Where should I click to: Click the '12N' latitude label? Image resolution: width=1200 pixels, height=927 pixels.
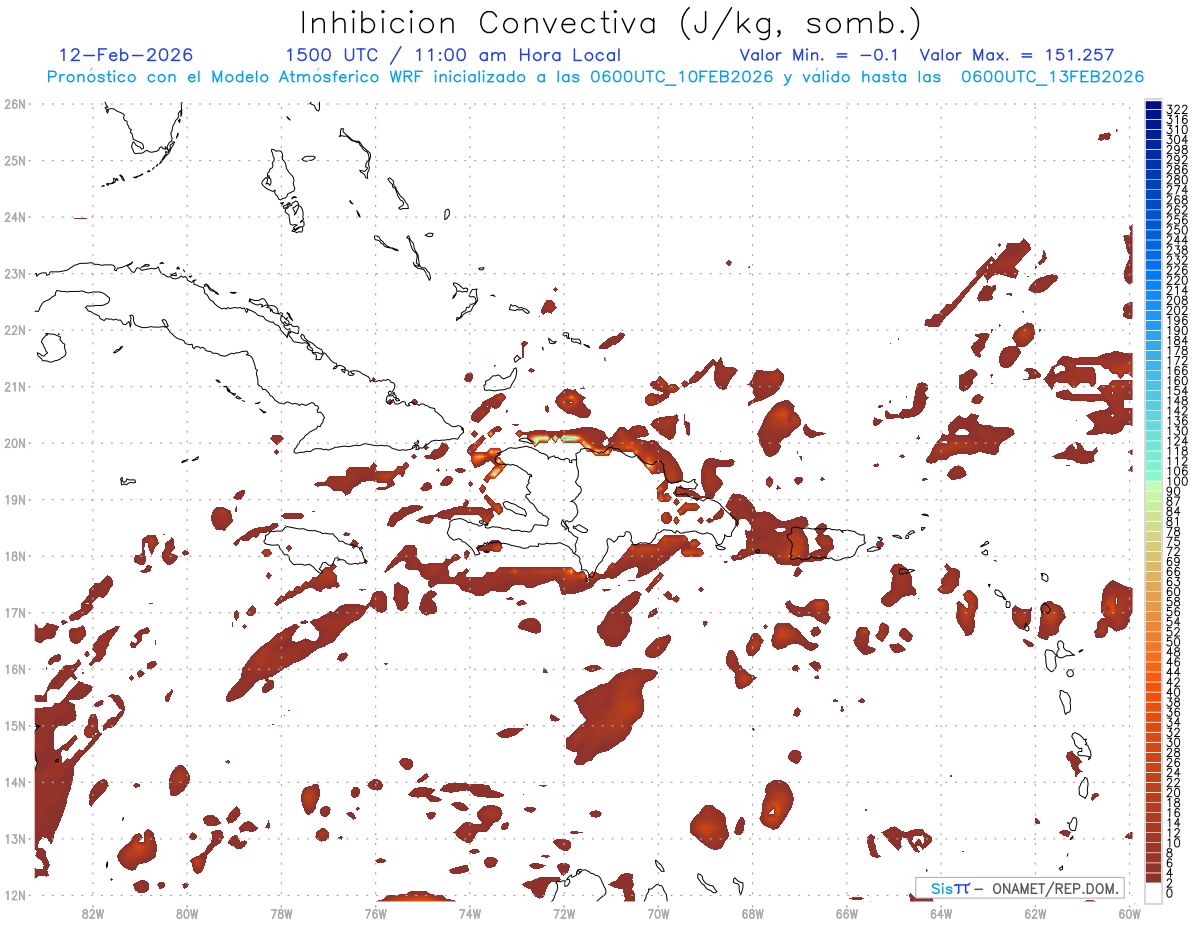pyautogui.click(x=15, y=895)
